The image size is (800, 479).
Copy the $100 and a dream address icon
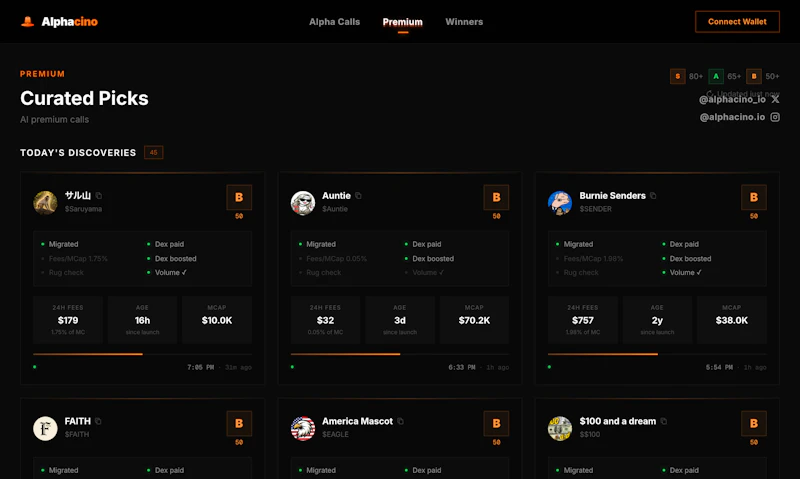664,421
